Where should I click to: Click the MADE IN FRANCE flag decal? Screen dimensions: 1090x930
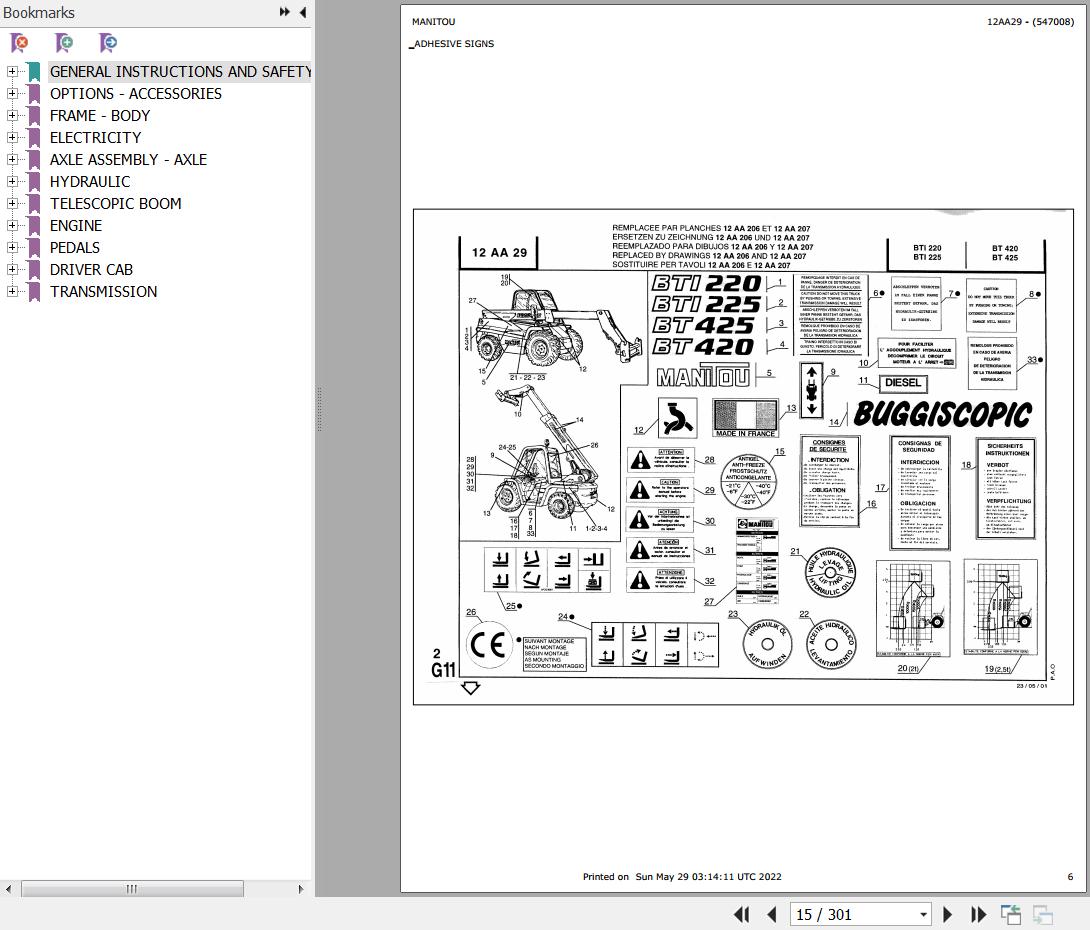coord(745,418)
